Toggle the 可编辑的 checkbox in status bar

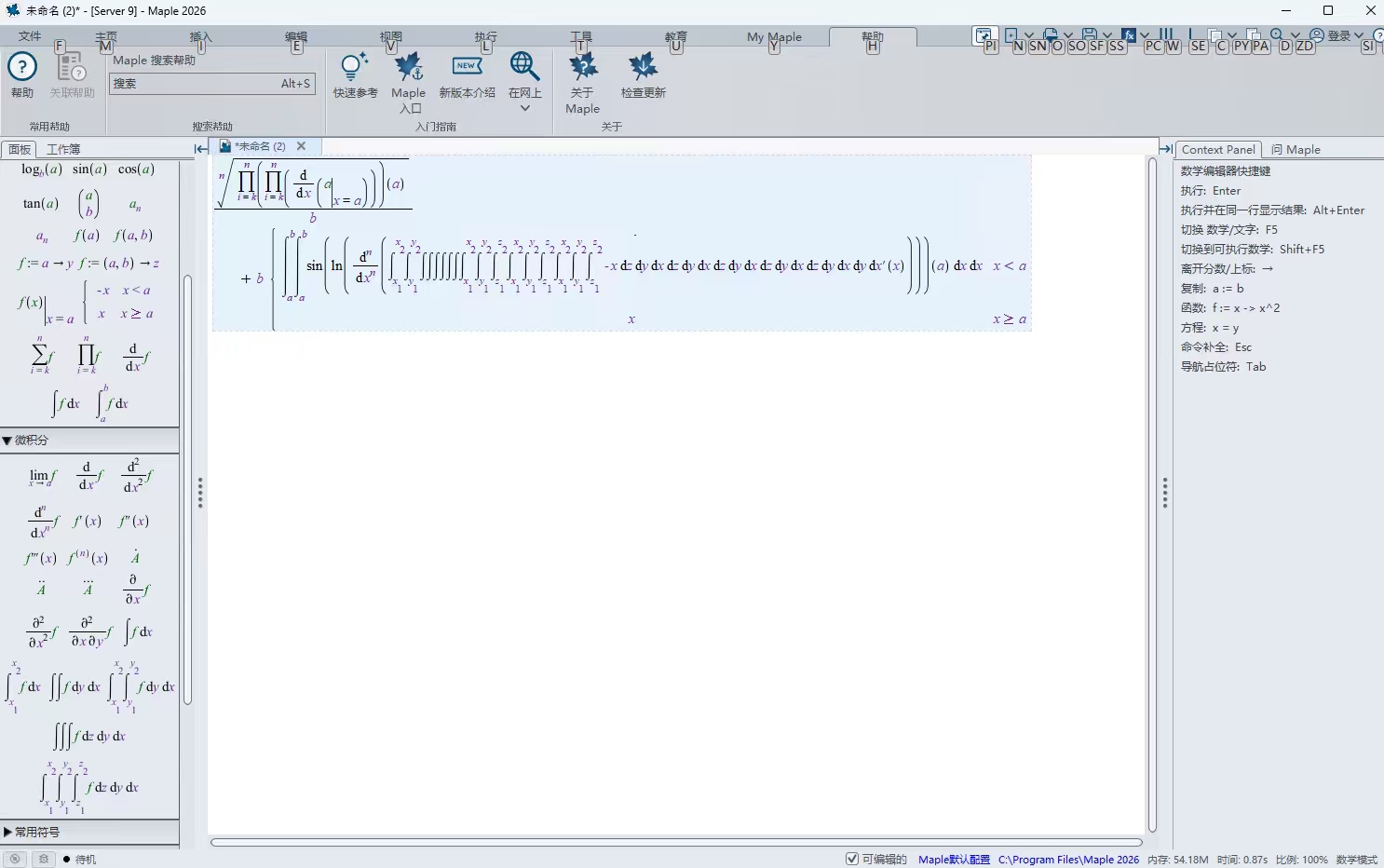[852, 859]
